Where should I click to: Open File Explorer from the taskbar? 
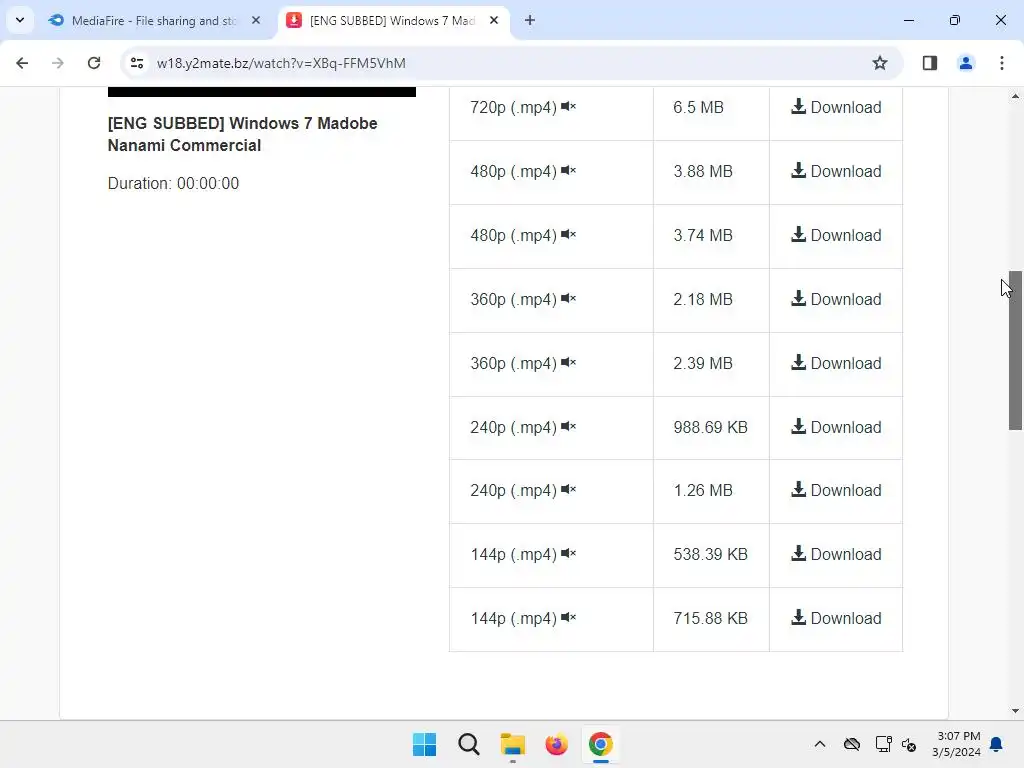(513, 744)
